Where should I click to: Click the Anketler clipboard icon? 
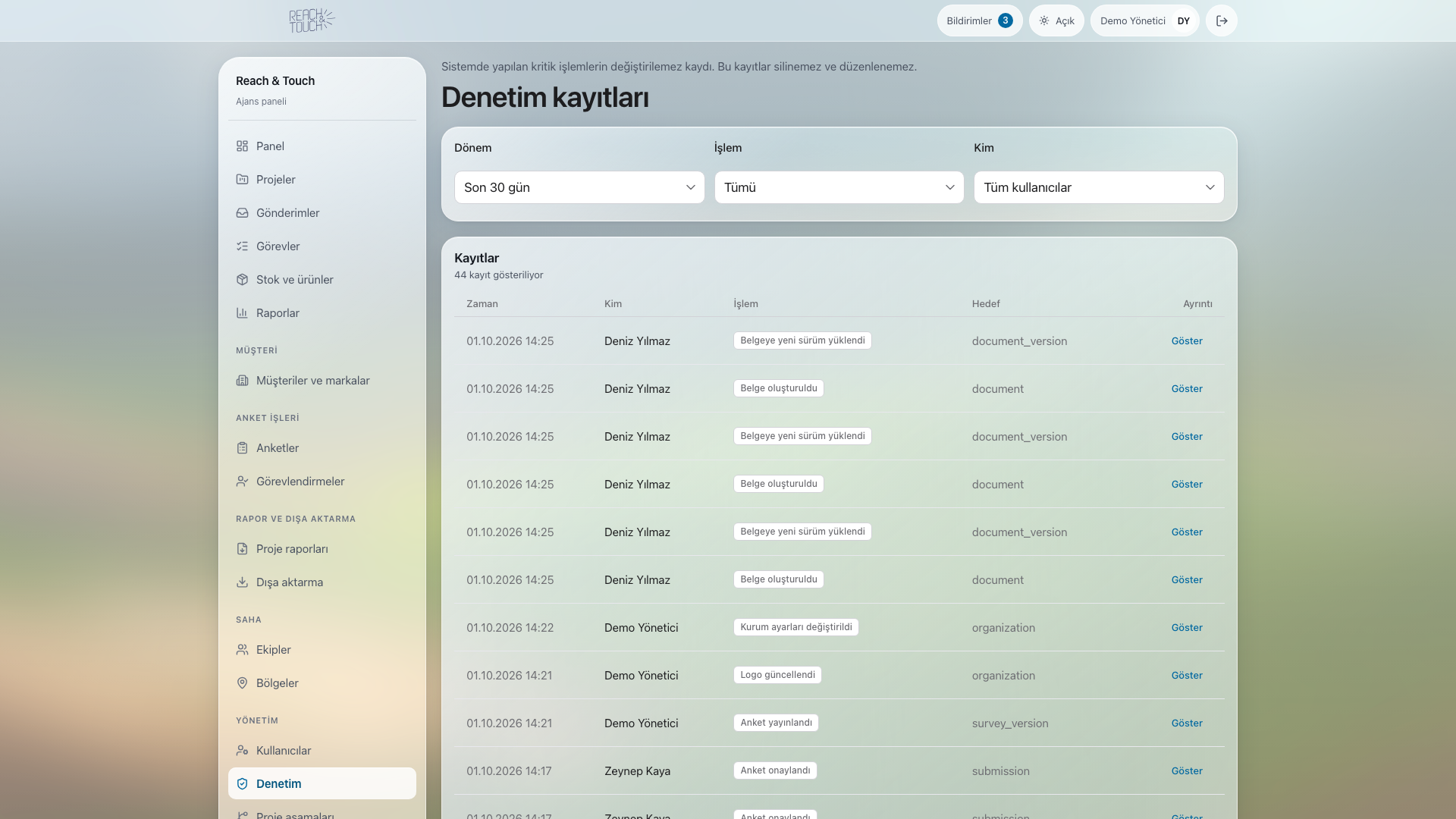point(242,448)
